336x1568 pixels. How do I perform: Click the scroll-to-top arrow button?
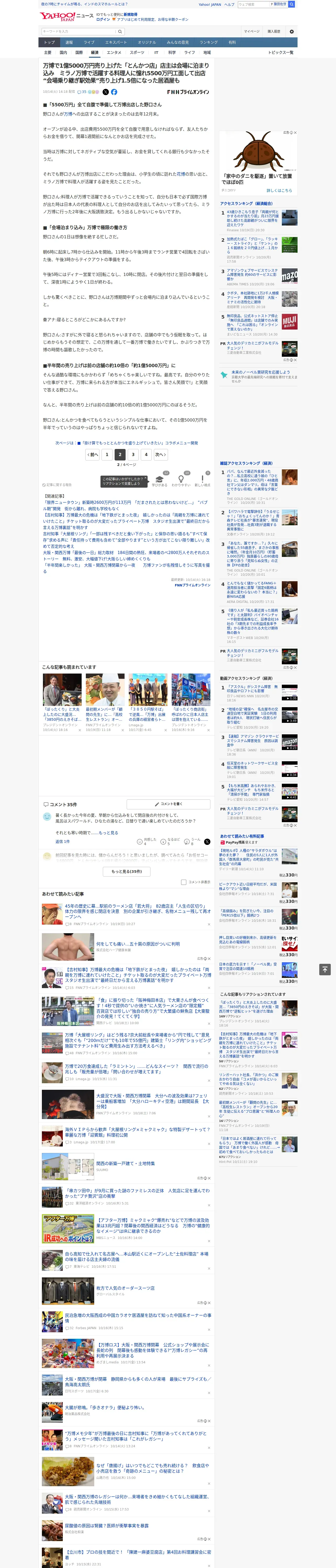pyautogui.click(x=325, y=969)
